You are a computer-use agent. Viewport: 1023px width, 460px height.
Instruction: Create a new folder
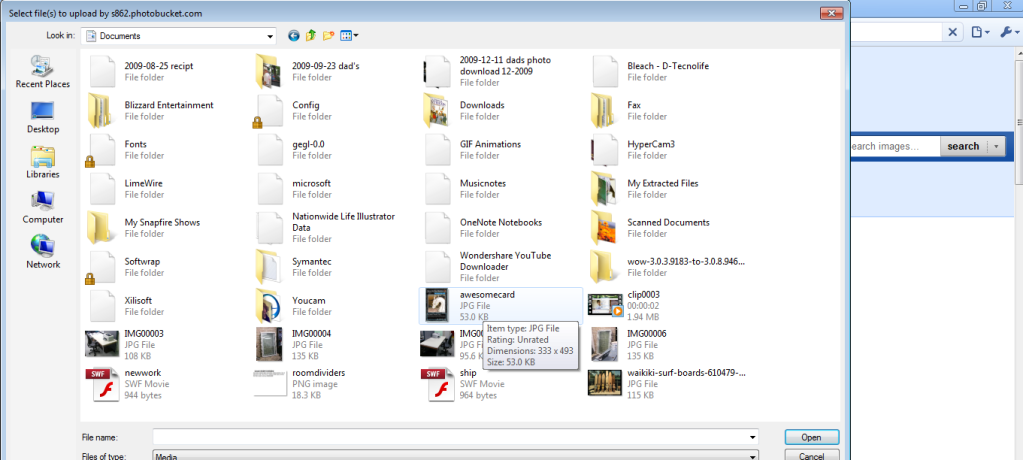[x=328, y=36]
